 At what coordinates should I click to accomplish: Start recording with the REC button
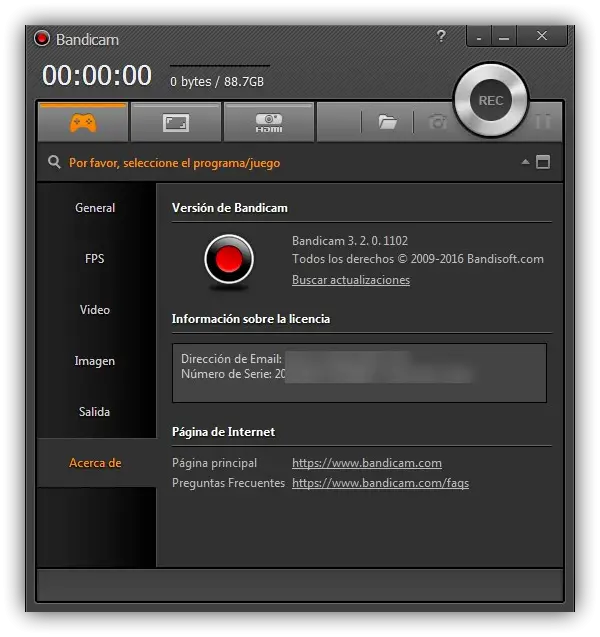click(x=491, y=100)
